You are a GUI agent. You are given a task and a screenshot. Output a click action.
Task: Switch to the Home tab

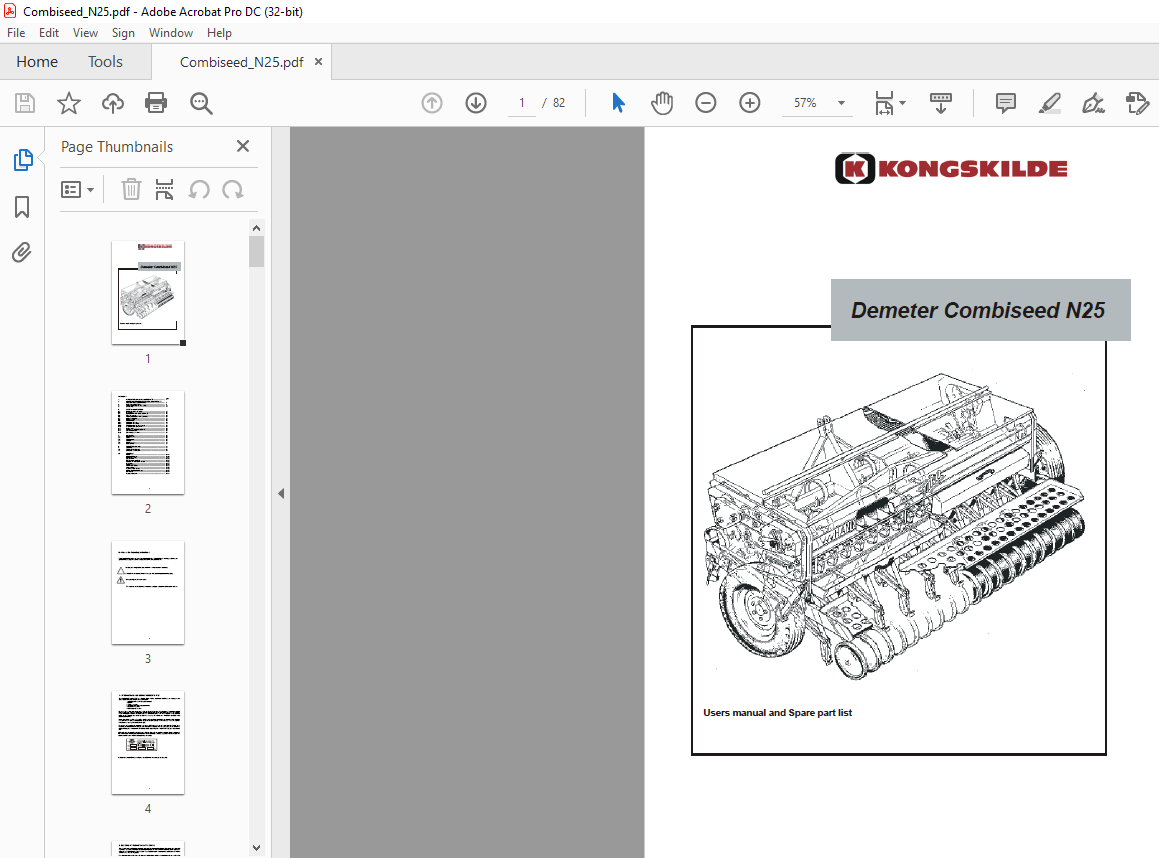click(37, 62)
